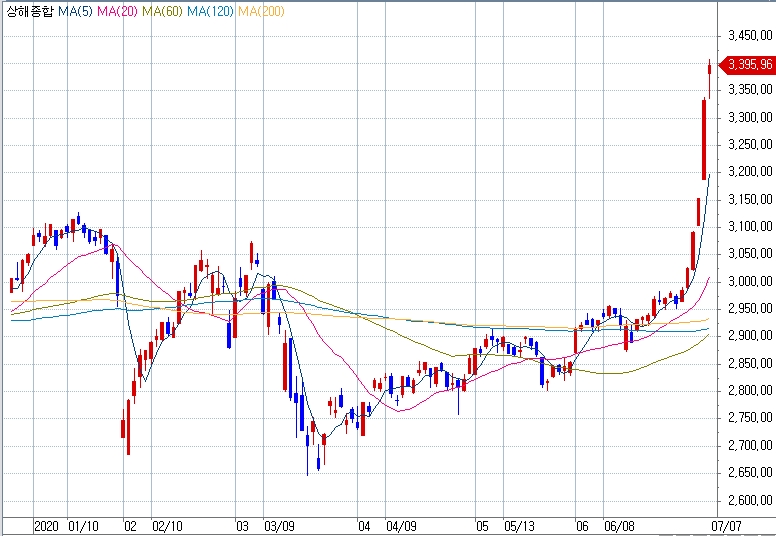The width and height of the screenshot is (776, 545).
Task: Click the 04/09 date axis label
Action: click(401, 525)
